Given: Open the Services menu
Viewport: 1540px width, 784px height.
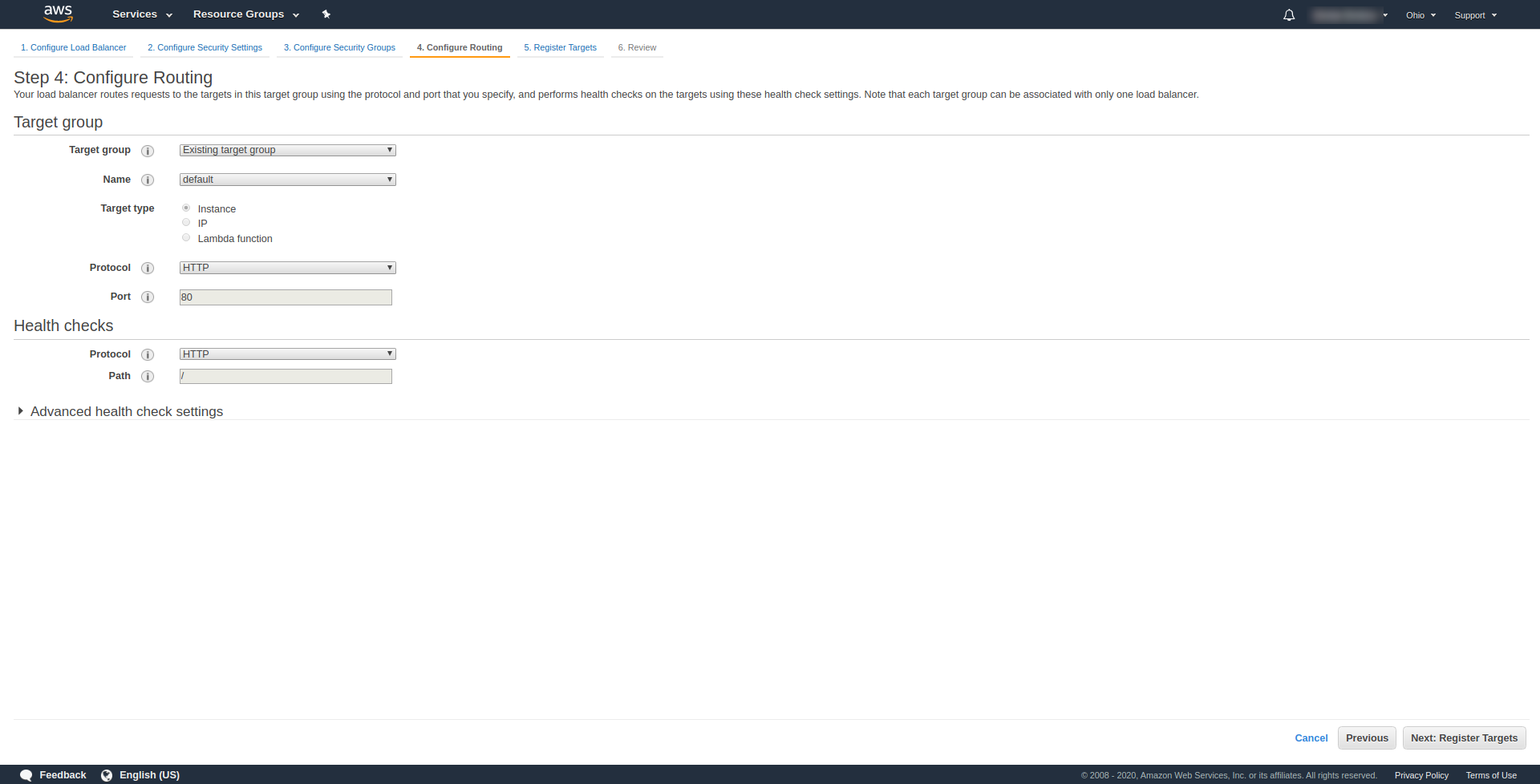Looking at the screenshot, I should [142, 14].
